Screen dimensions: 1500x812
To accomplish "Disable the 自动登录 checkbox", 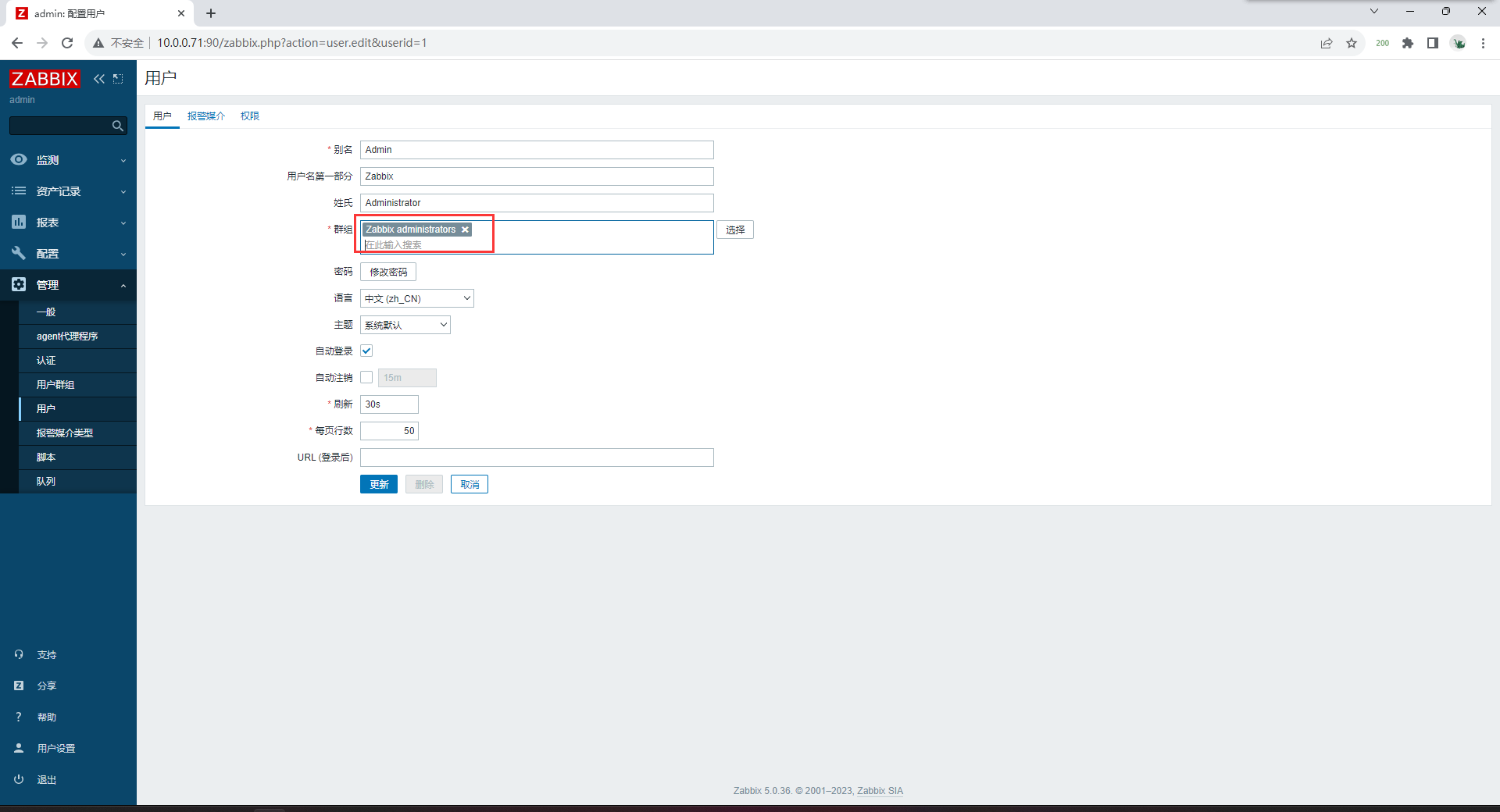I will 366,351.
